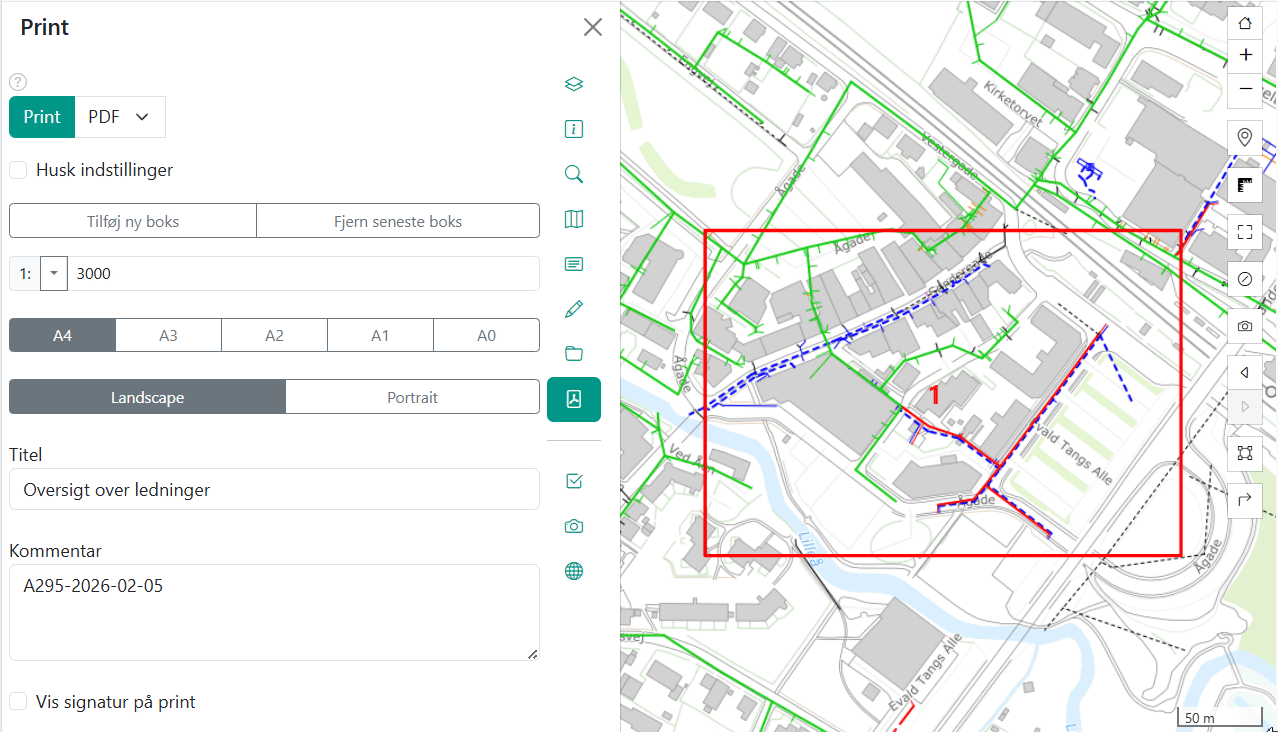
Task: Enable the Husk indstillinger checkbox
Action: 18,170
